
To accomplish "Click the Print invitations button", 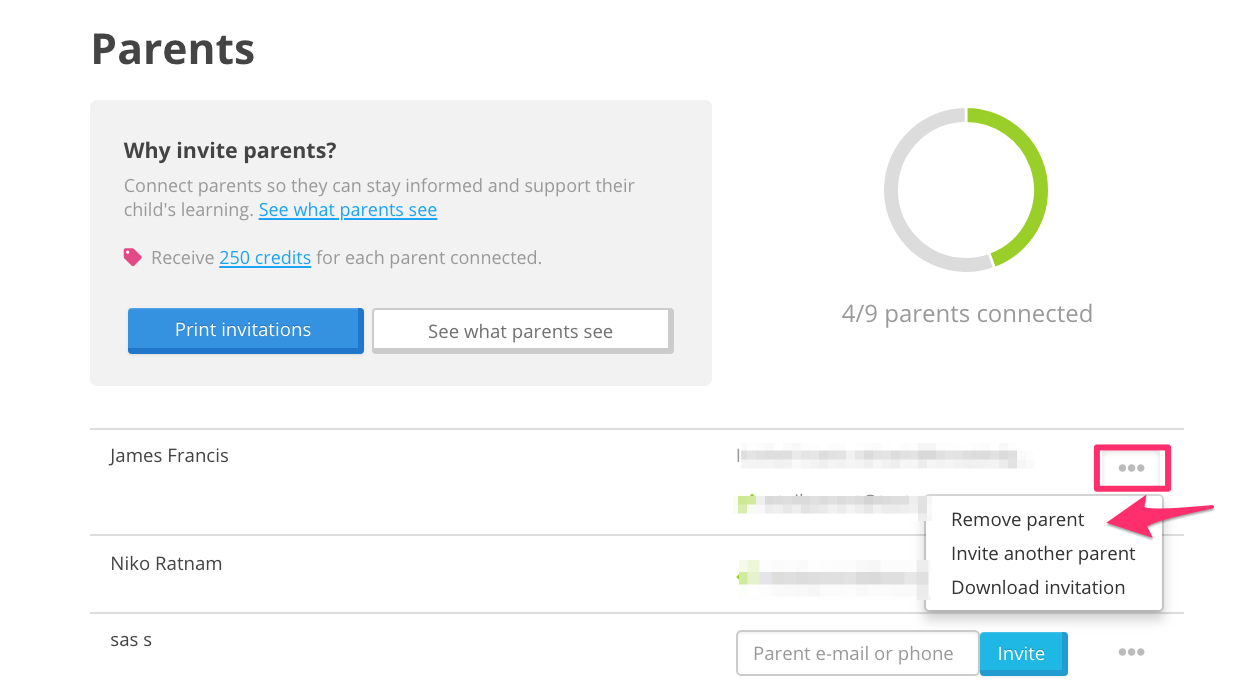I will (x=245, y=330).
